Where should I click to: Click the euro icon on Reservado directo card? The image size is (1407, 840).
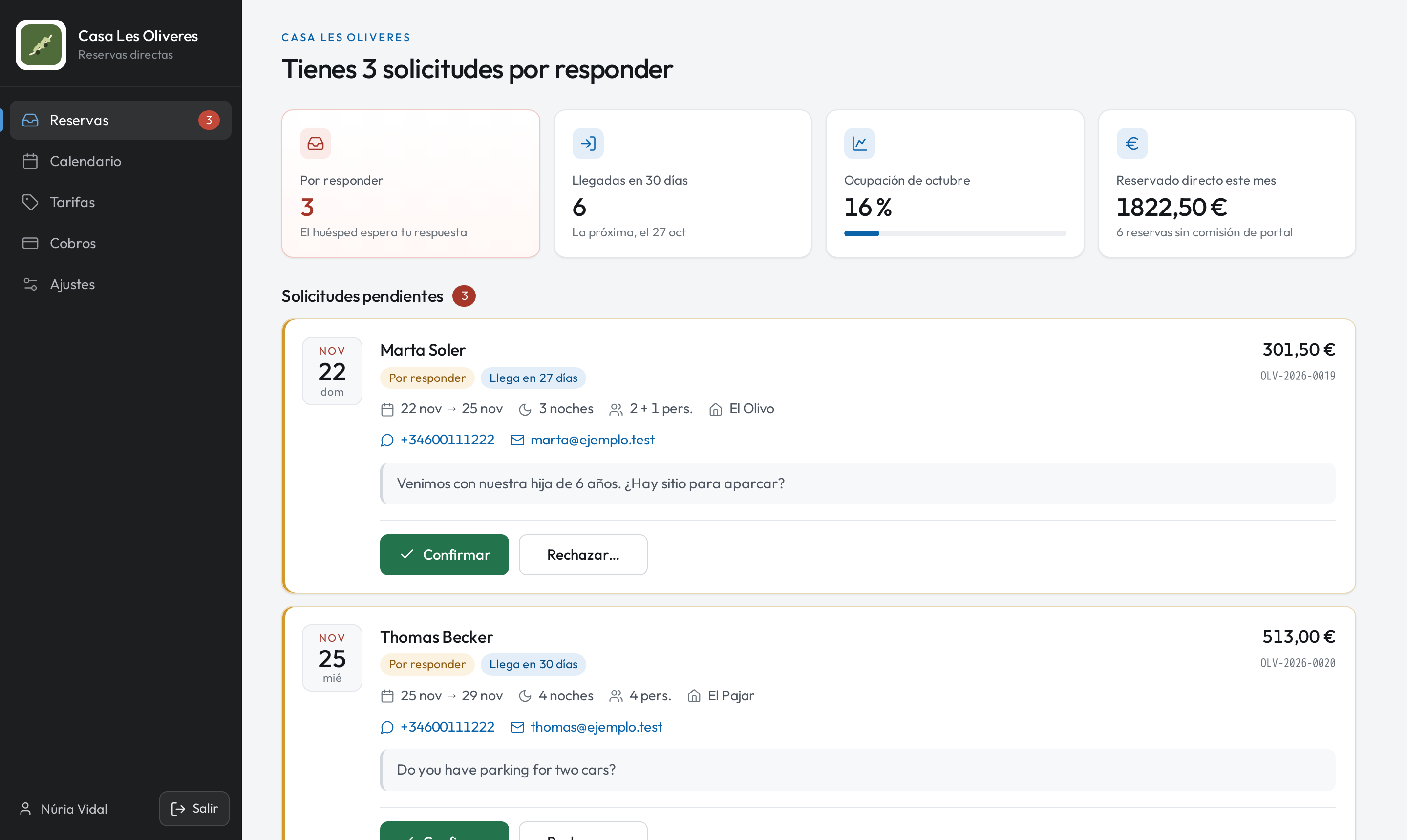coord(1132,144)
